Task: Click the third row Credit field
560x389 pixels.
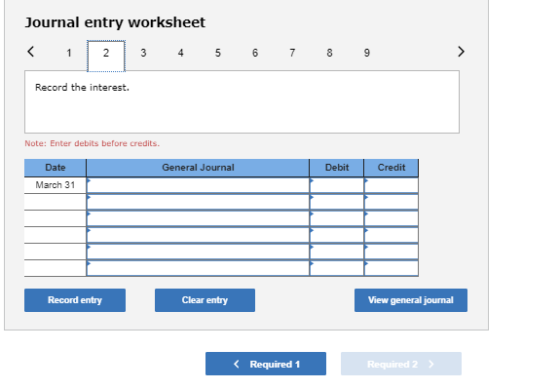Action: coord(391,219)
